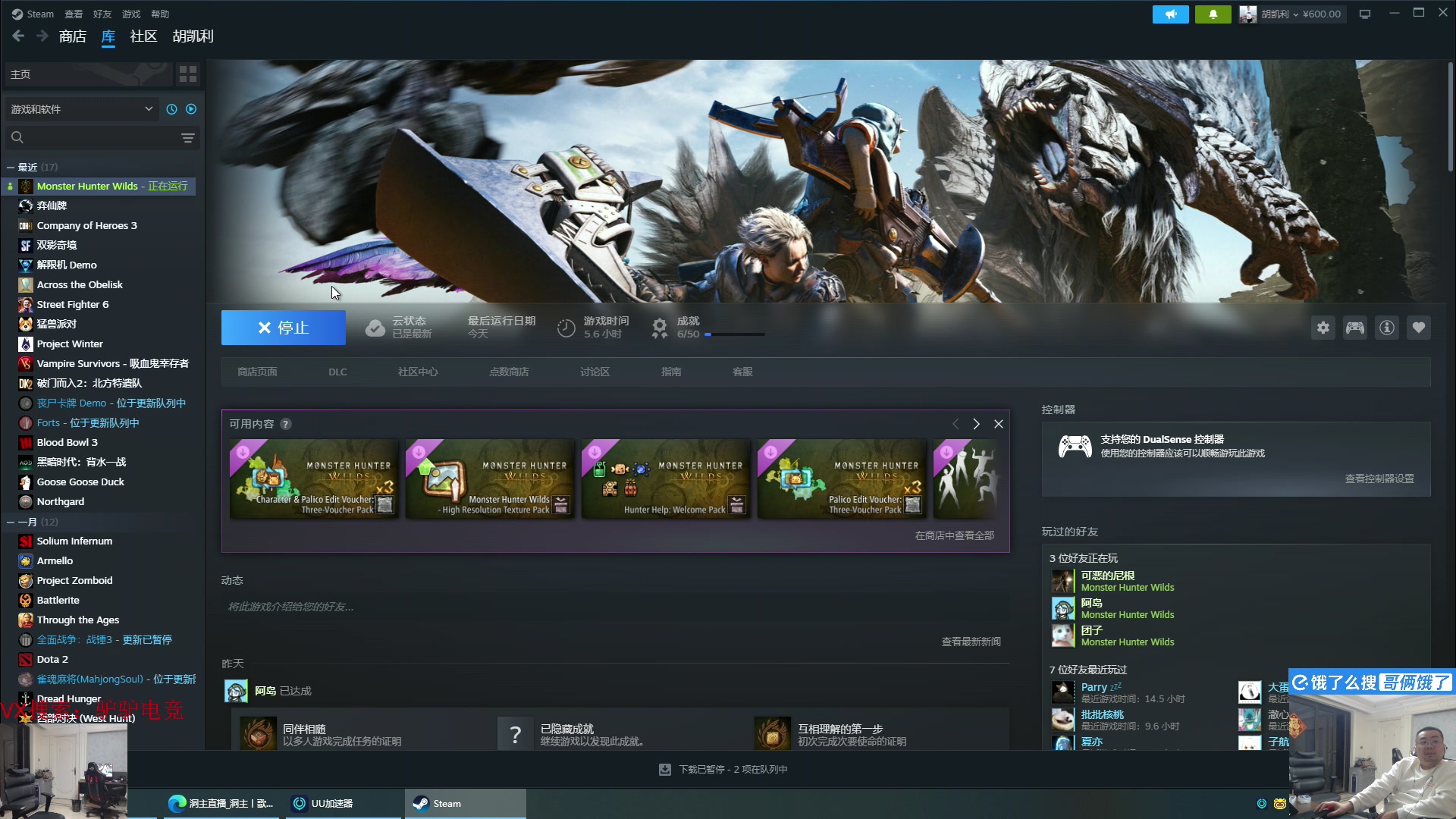The image size is (1456, 819).
Task: Switch to 社区 tab
Action: tap(143, 36)
